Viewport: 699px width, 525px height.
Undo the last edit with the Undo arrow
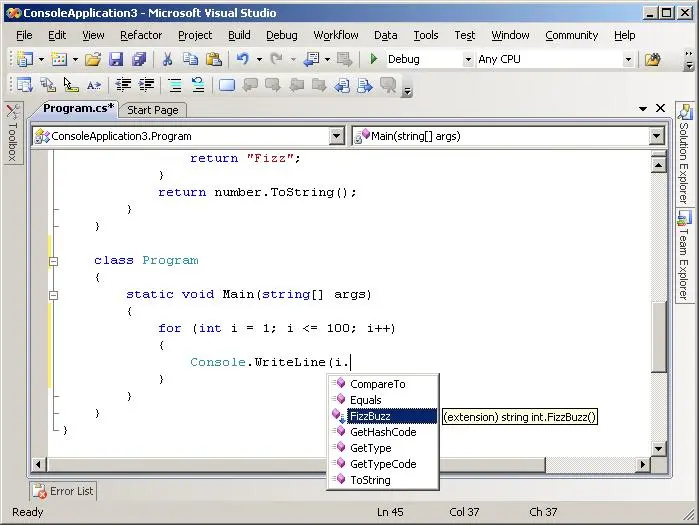coord(243,59)
